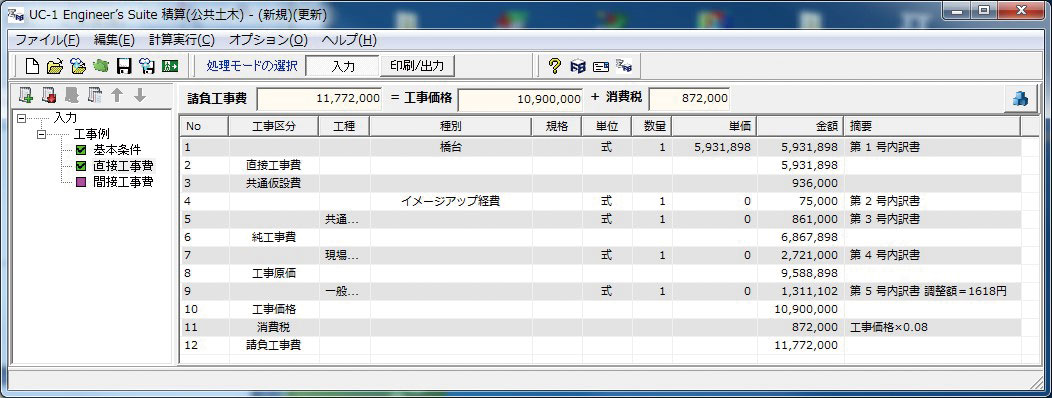Click the green exit door icon
Viewport: 1052px width, 398px height.
(170, 66)
